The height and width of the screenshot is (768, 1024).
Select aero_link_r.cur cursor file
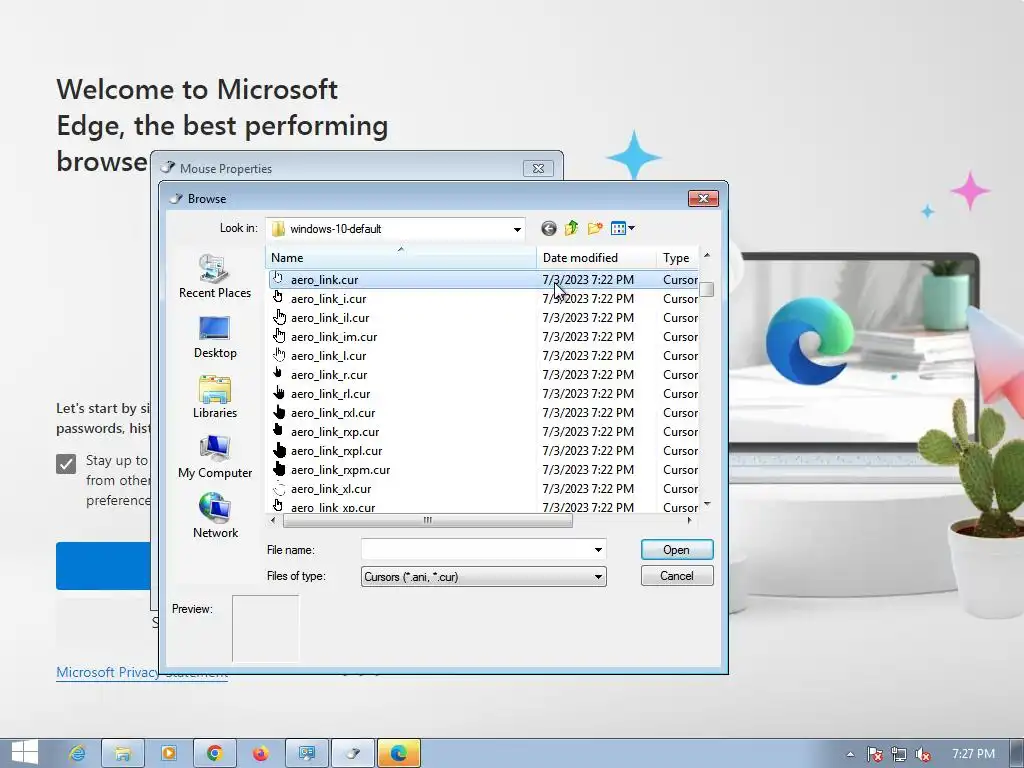[x=328, y=374]
